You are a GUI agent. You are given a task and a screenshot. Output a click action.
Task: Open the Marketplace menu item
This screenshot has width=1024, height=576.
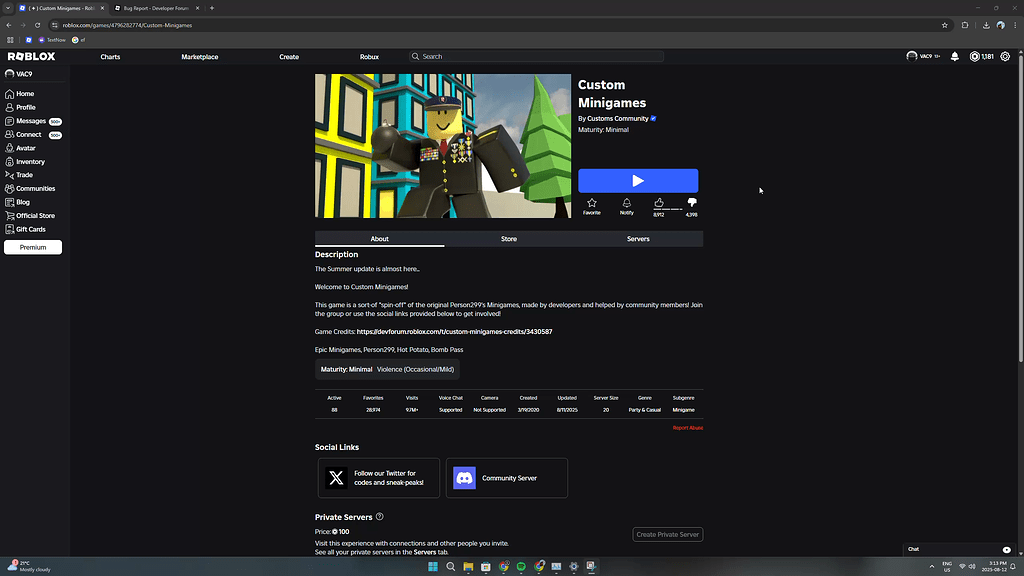(x=199, y=56)
